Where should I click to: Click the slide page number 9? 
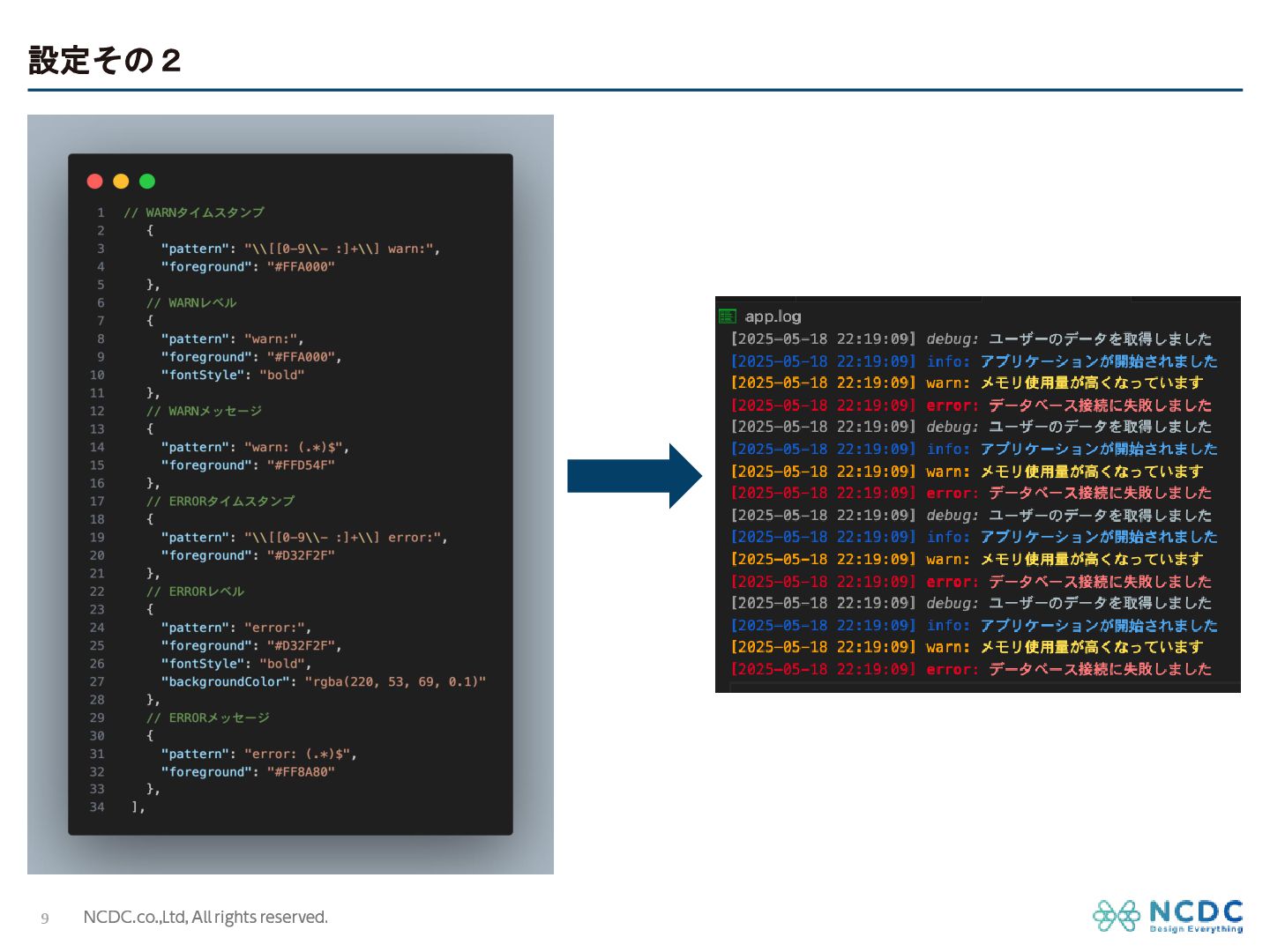45,919
